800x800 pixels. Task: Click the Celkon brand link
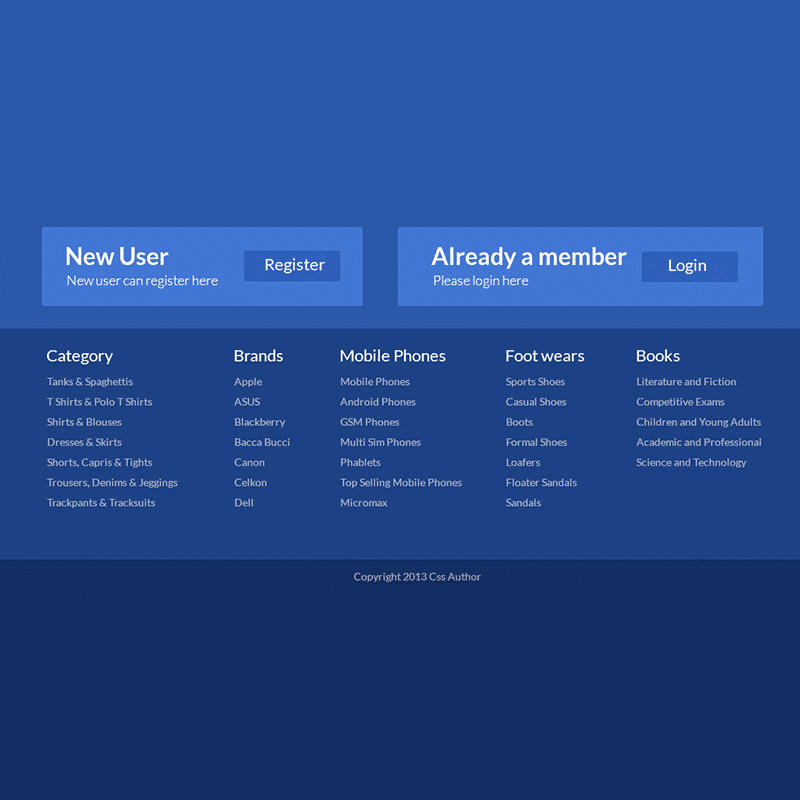click(x=250, y=482)
